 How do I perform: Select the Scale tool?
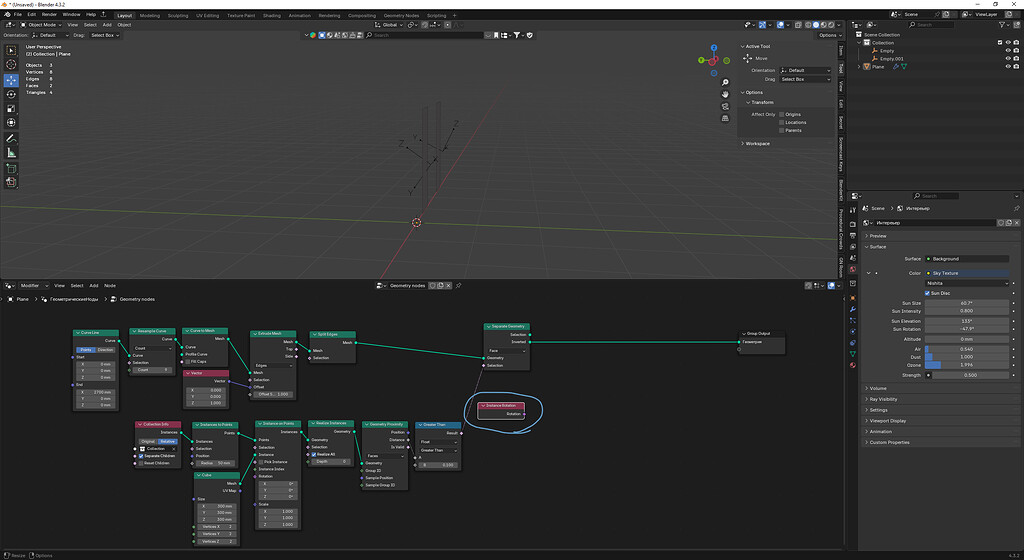tap(11, 108)
